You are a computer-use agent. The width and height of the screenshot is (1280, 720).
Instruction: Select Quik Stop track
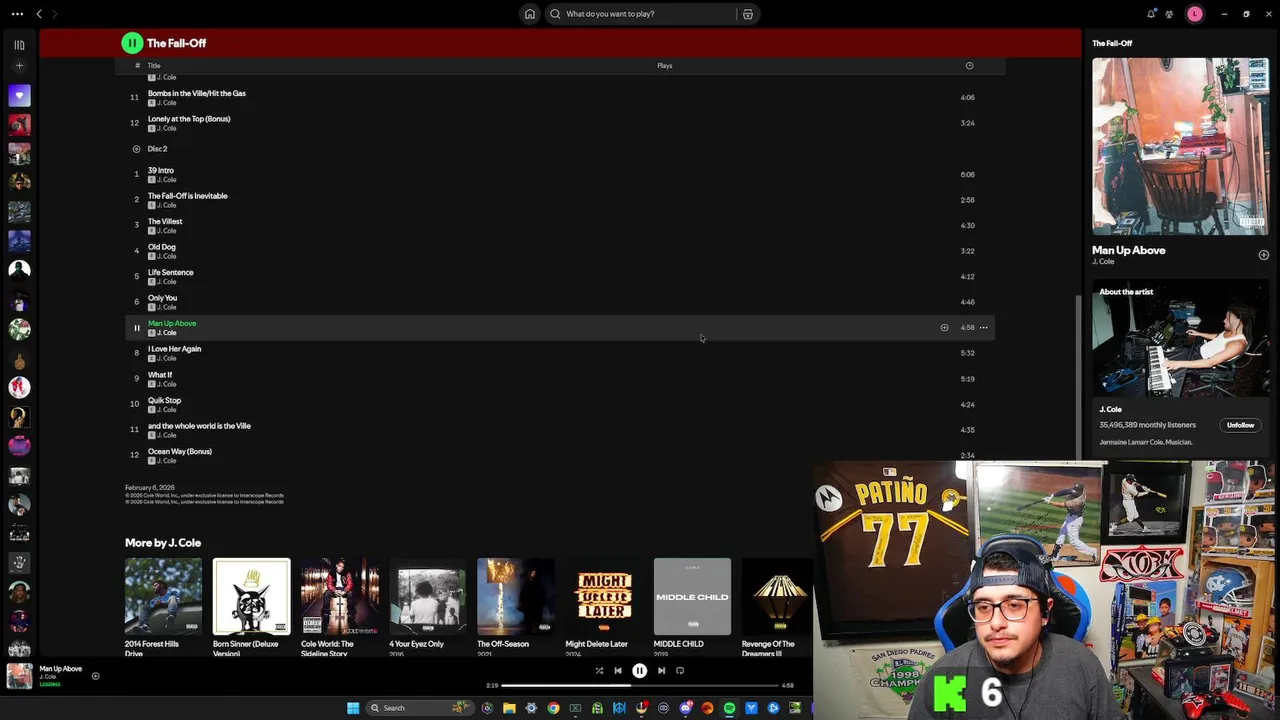tap(165, 401)
